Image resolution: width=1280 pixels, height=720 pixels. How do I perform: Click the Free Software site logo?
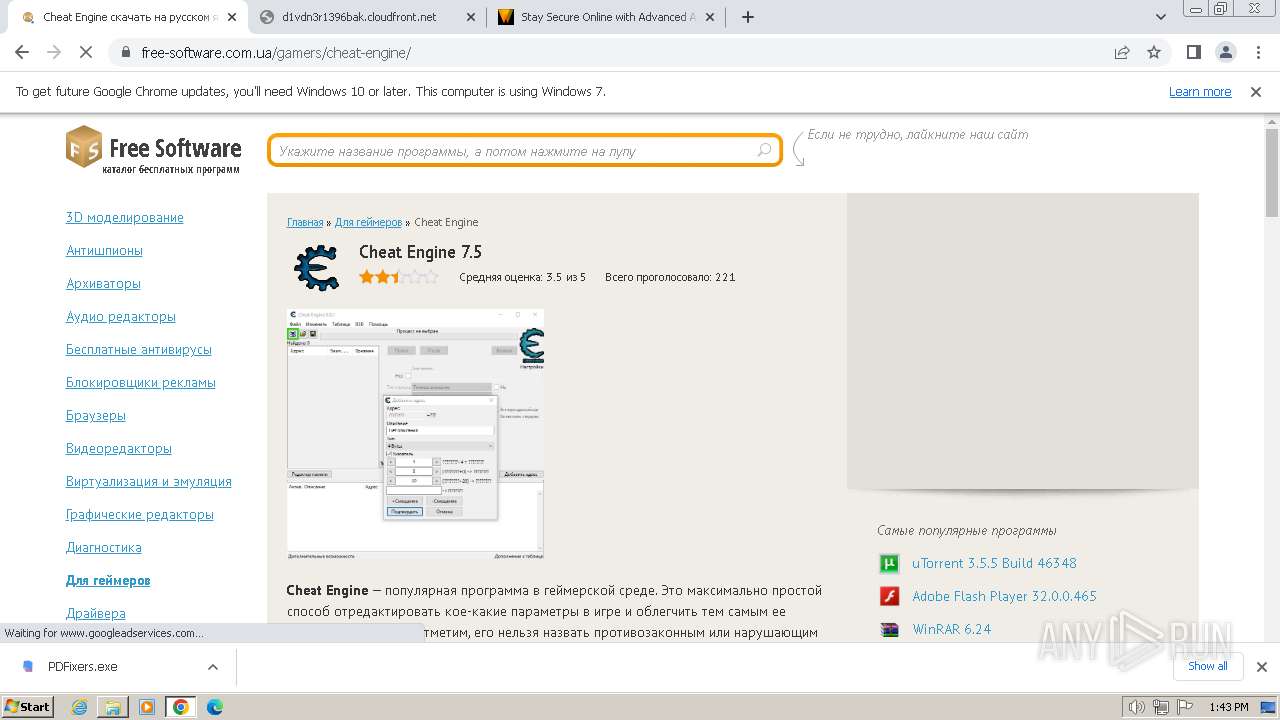pyautogui.click(x=154, y=149)
